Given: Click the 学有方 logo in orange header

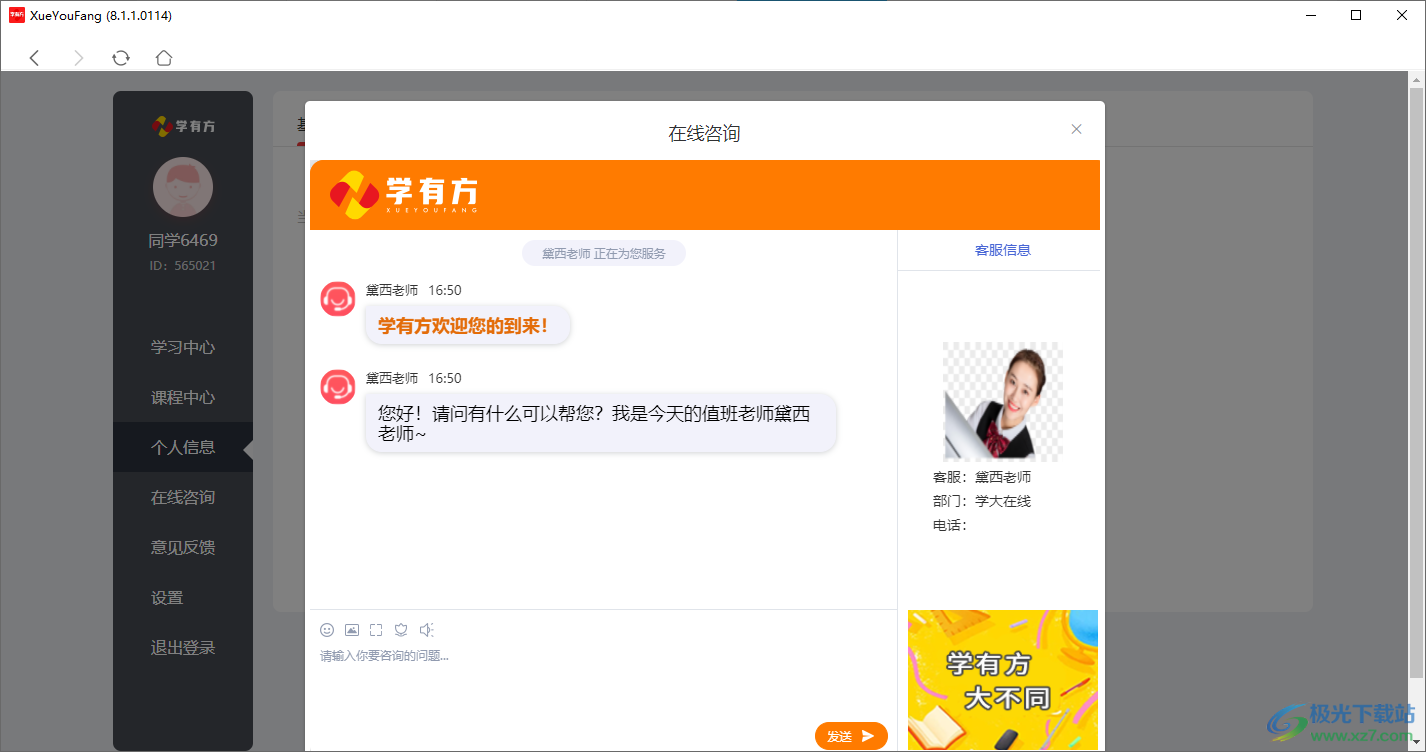Looking at the screenshot, I should 404,195.
